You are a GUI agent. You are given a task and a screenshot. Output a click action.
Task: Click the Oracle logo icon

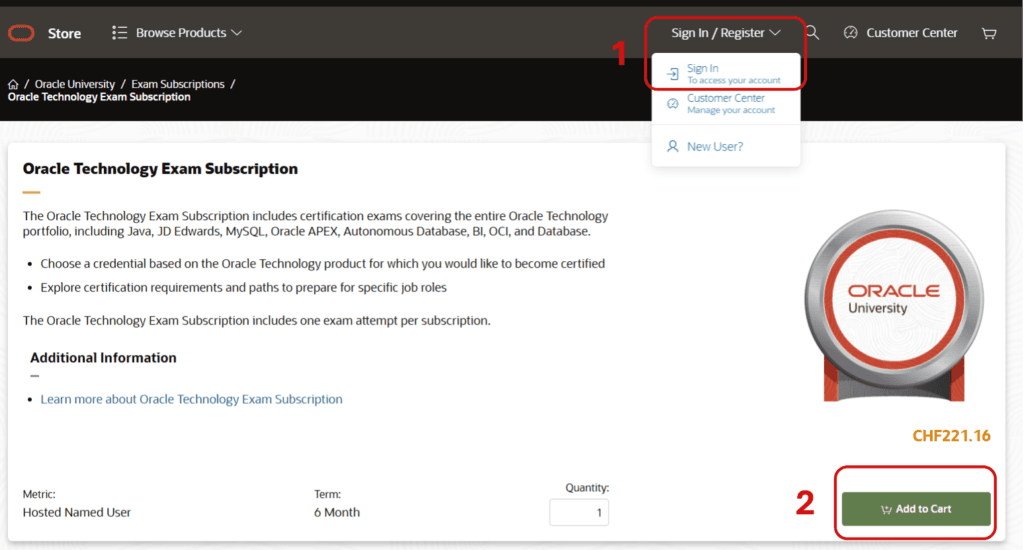click(x=21, y=33)
